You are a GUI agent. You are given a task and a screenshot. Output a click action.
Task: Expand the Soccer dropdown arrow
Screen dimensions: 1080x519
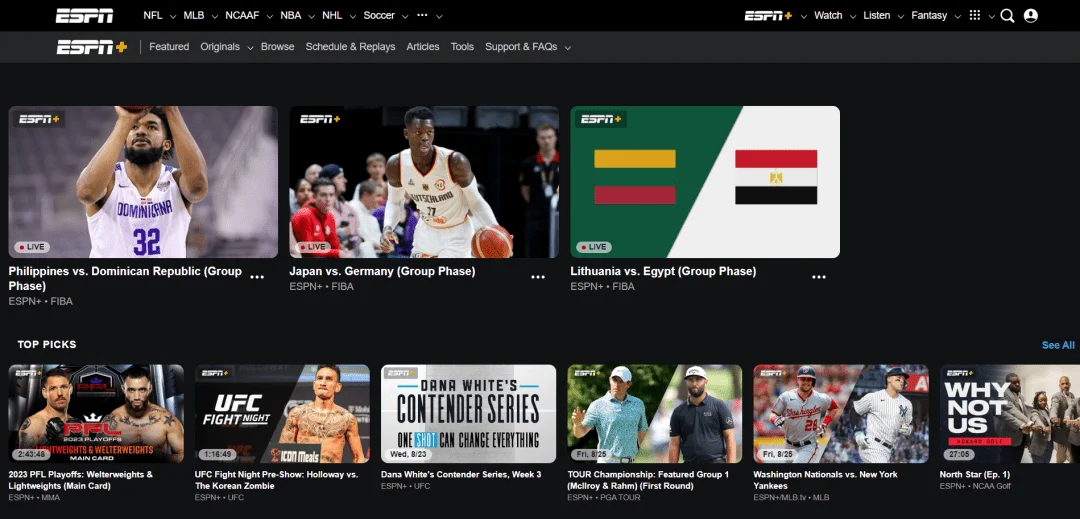(x=405, y=16)
